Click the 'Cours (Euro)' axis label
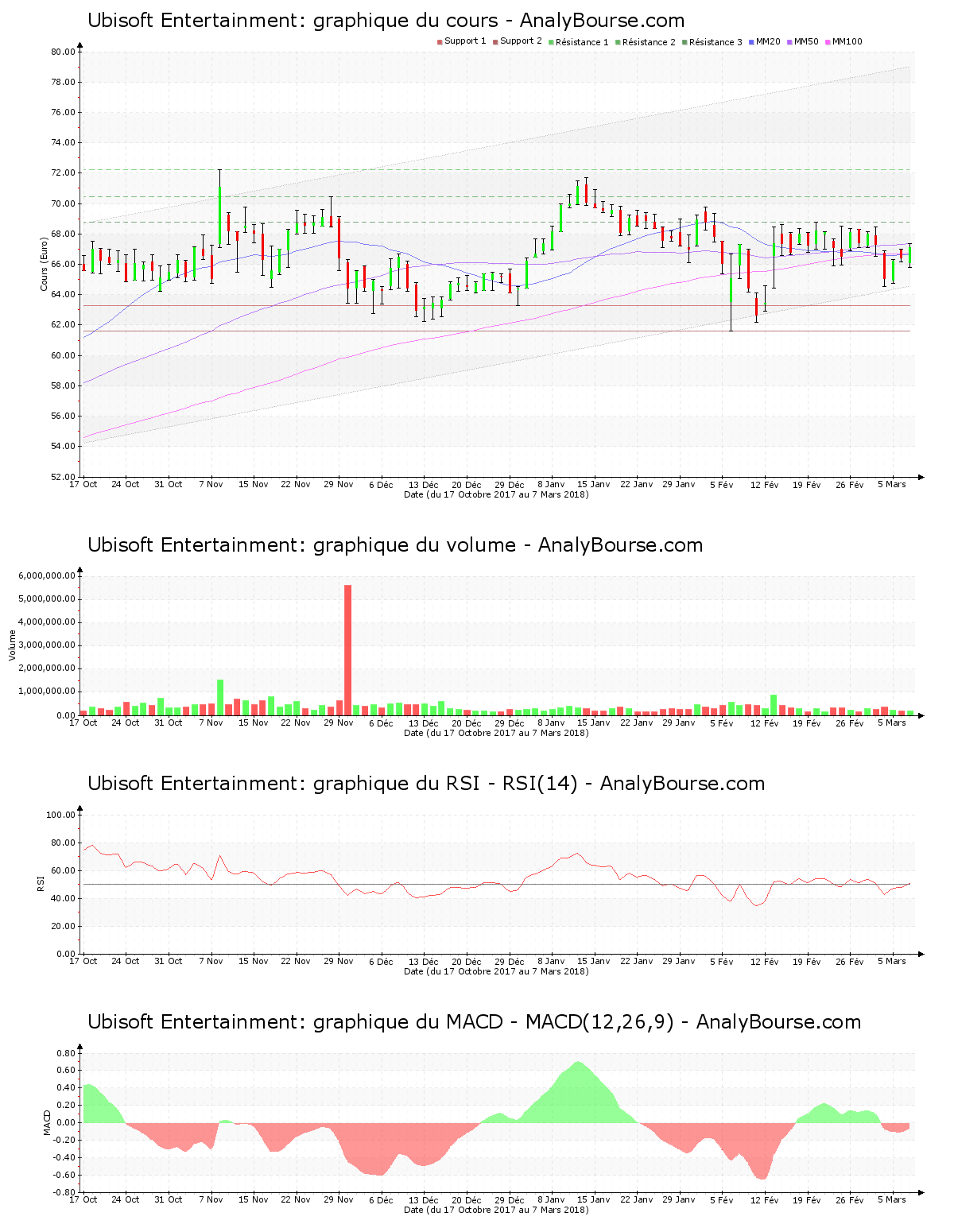 [x=45, y=264]
